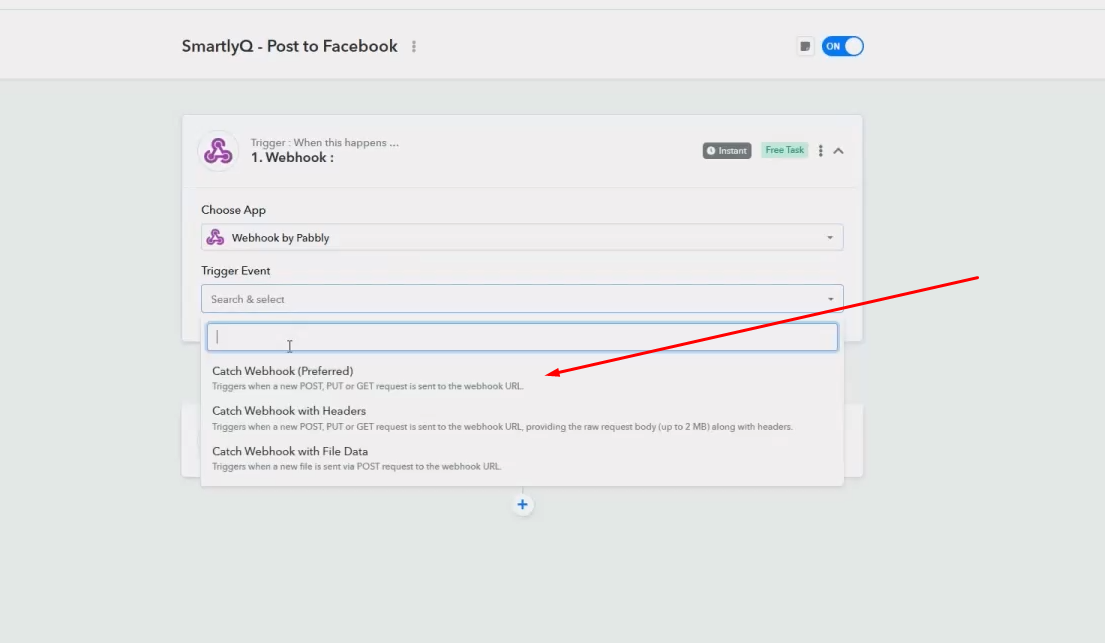The image size is (1105, 643).
Task: Click the Instant badge
Action: tap(727, 151)
